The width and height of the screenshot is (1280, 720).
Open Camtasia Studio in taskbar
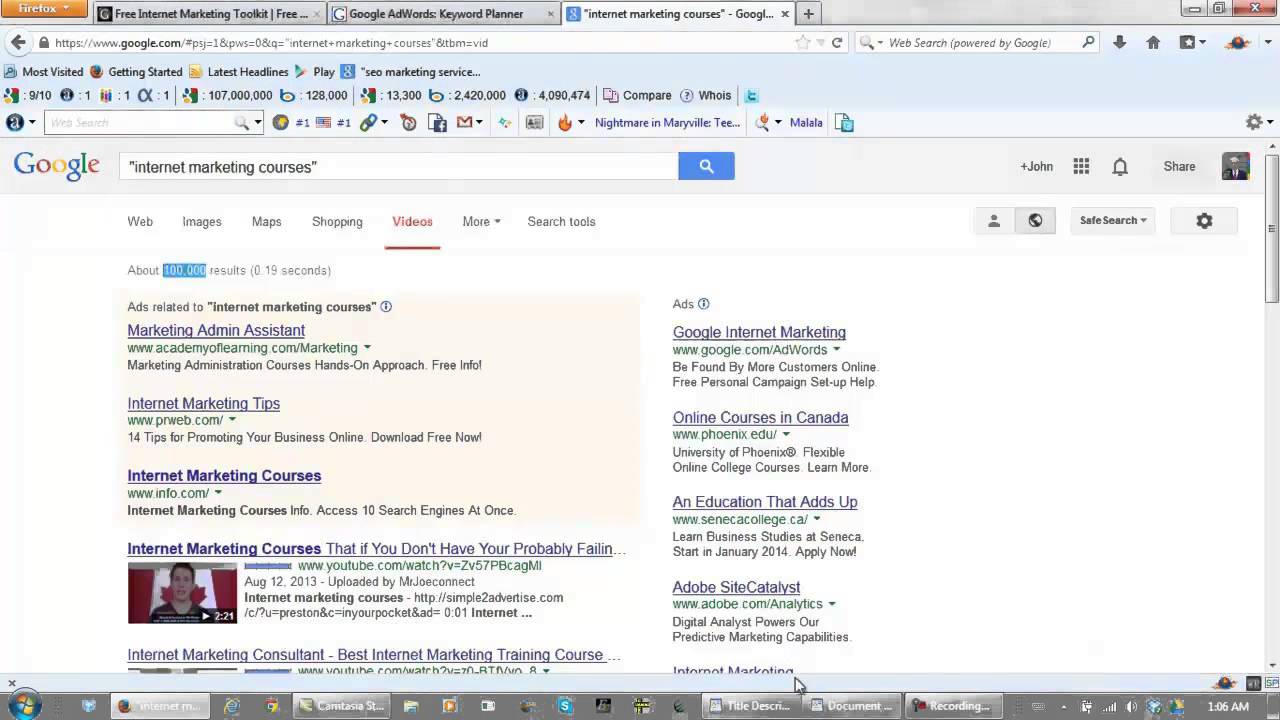coord(342,706)
